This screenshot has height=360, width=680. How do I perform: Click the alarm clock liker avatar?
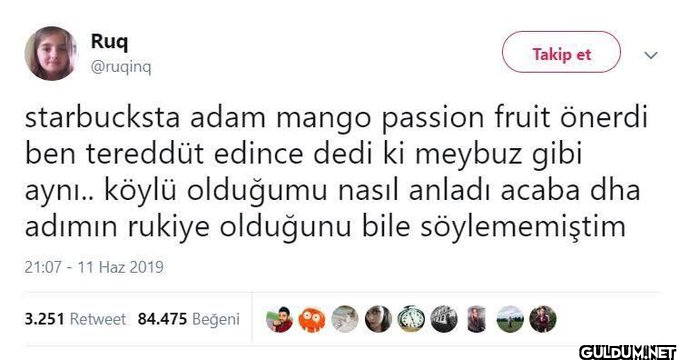pyautogui.click(x=411, y=319)
